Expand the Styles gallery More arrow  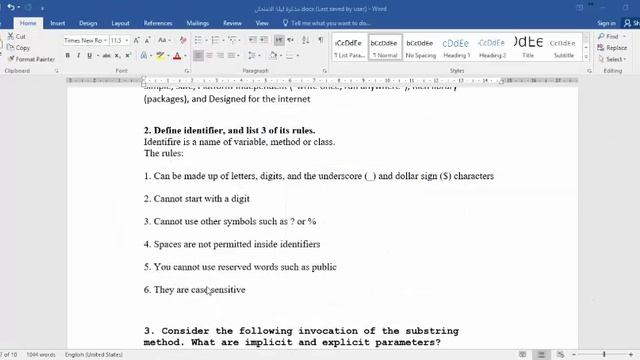586,57
